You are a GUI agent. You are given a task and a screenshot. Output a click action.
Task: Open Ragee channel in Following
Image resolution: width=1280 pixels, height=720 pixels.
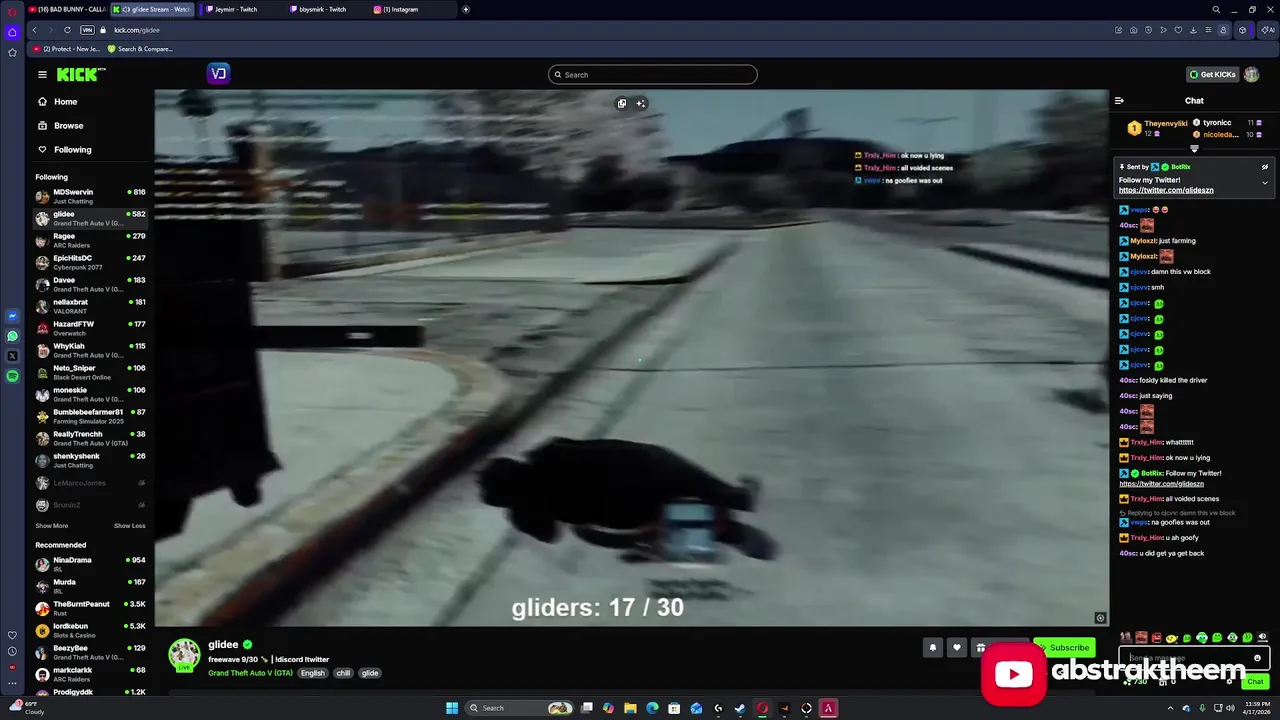pos(91,240)
